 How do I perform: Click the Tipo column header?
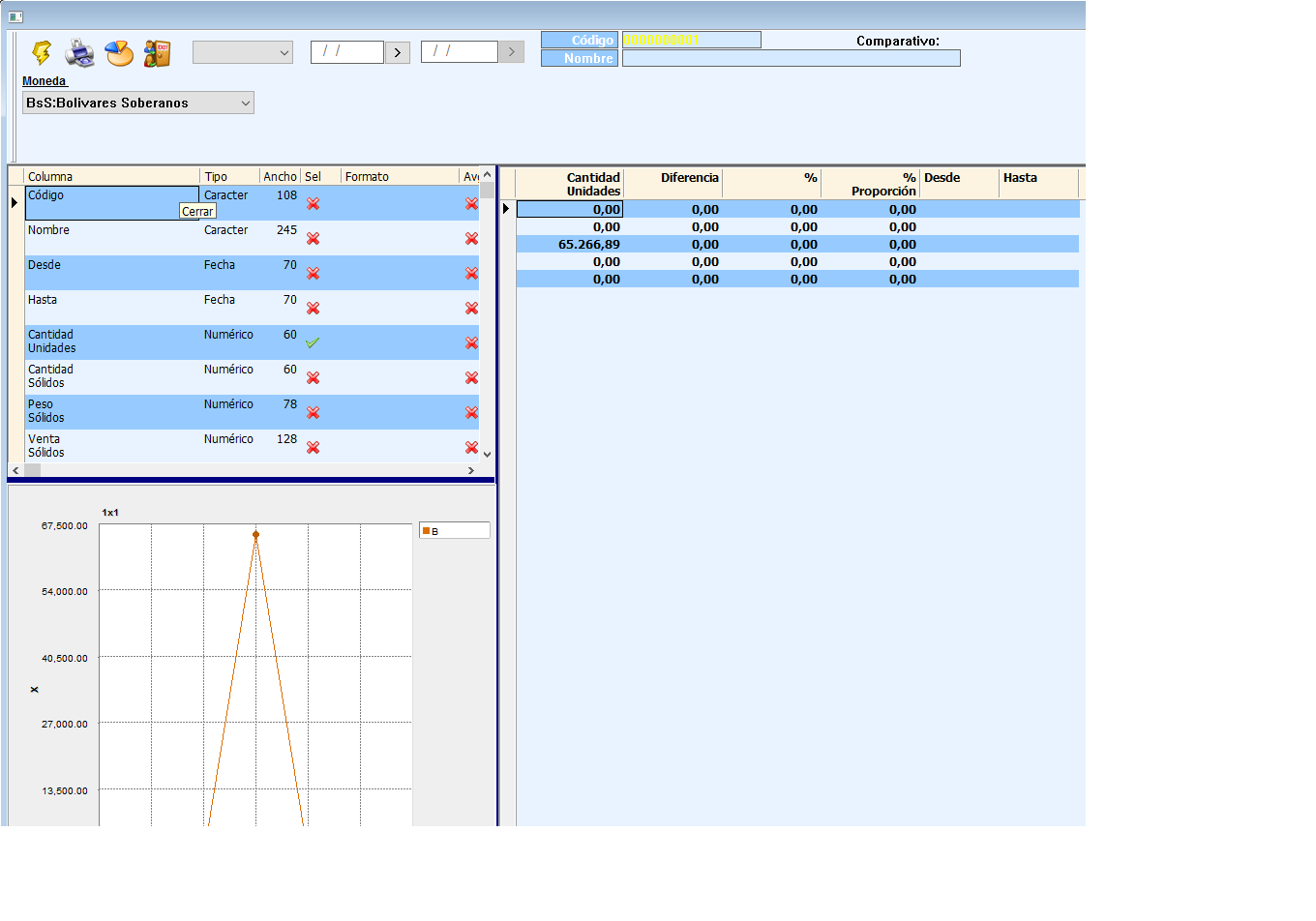point(230,176)
